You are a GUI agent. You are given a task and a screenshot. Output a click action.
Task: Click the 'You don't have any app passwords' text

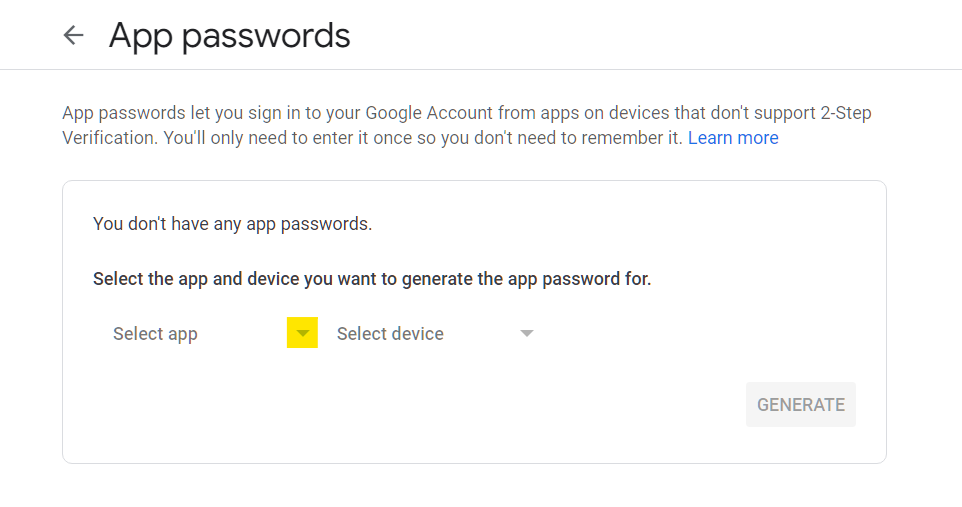[x=233, y=224]
